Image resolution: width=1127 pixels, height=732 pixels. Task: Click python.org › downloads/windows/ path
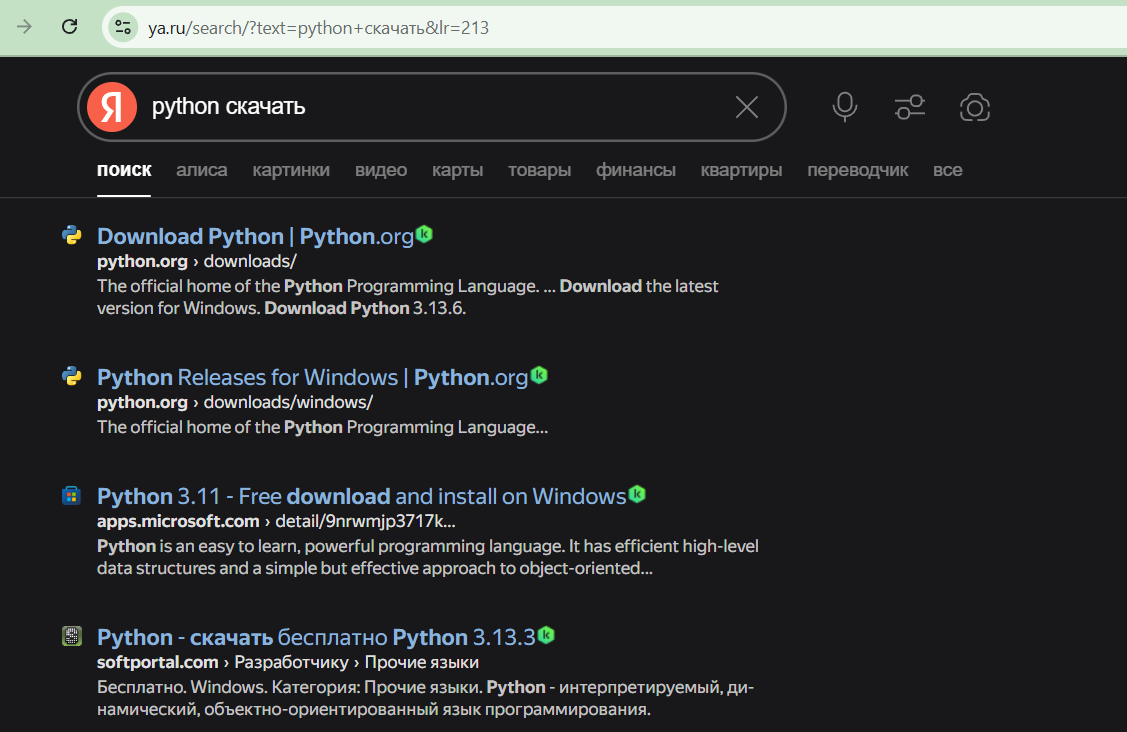235,402
